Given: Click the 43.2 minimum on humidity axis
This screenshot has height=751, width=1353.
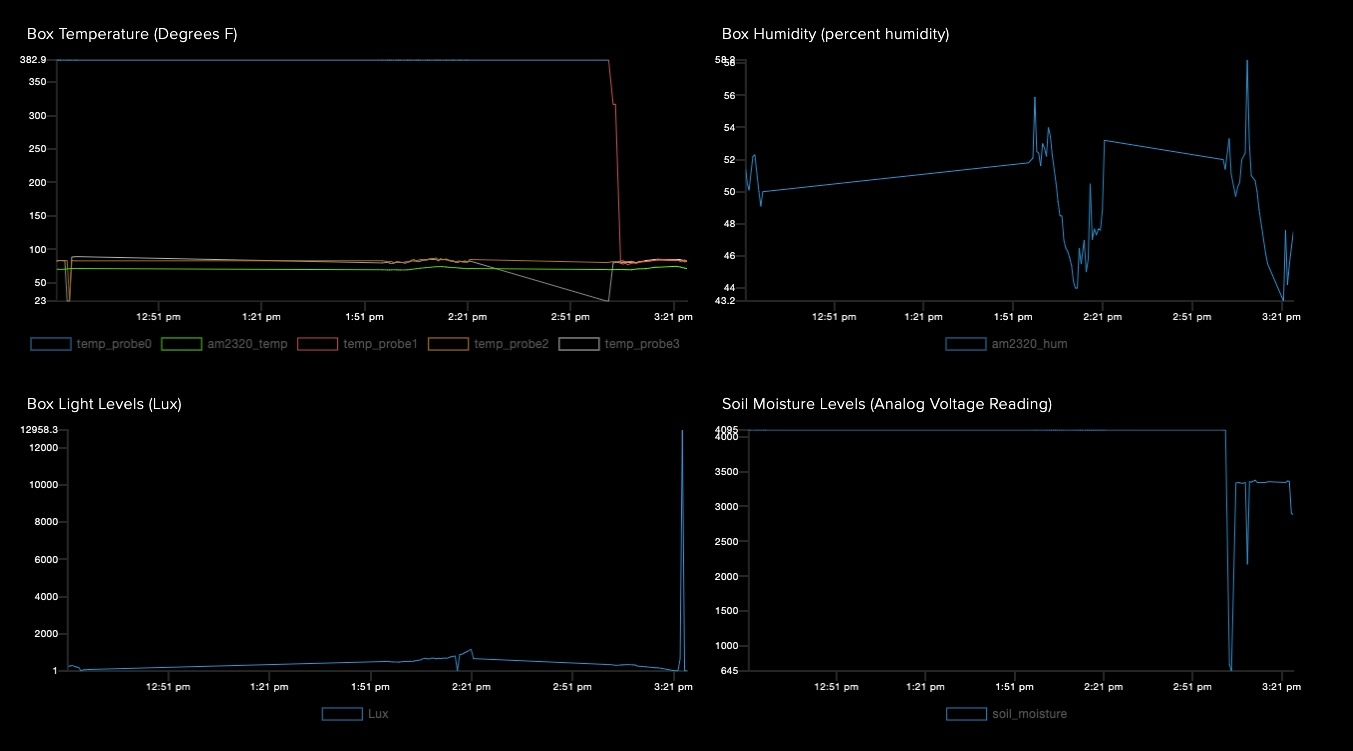Looking at the screenshot, I should [725, 300].
